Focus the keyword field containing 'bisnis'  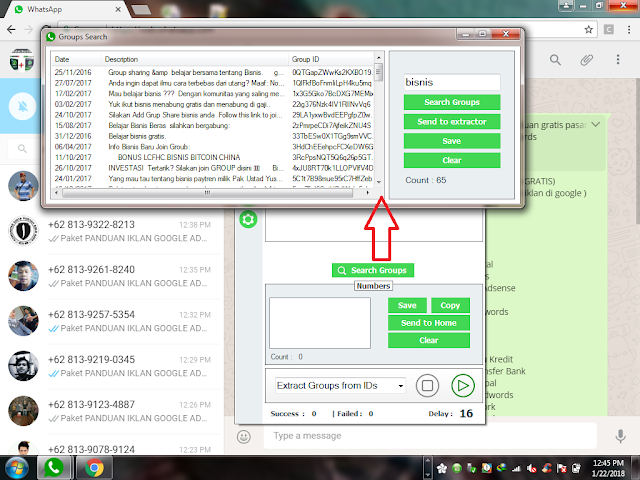(x=452, y=82)
